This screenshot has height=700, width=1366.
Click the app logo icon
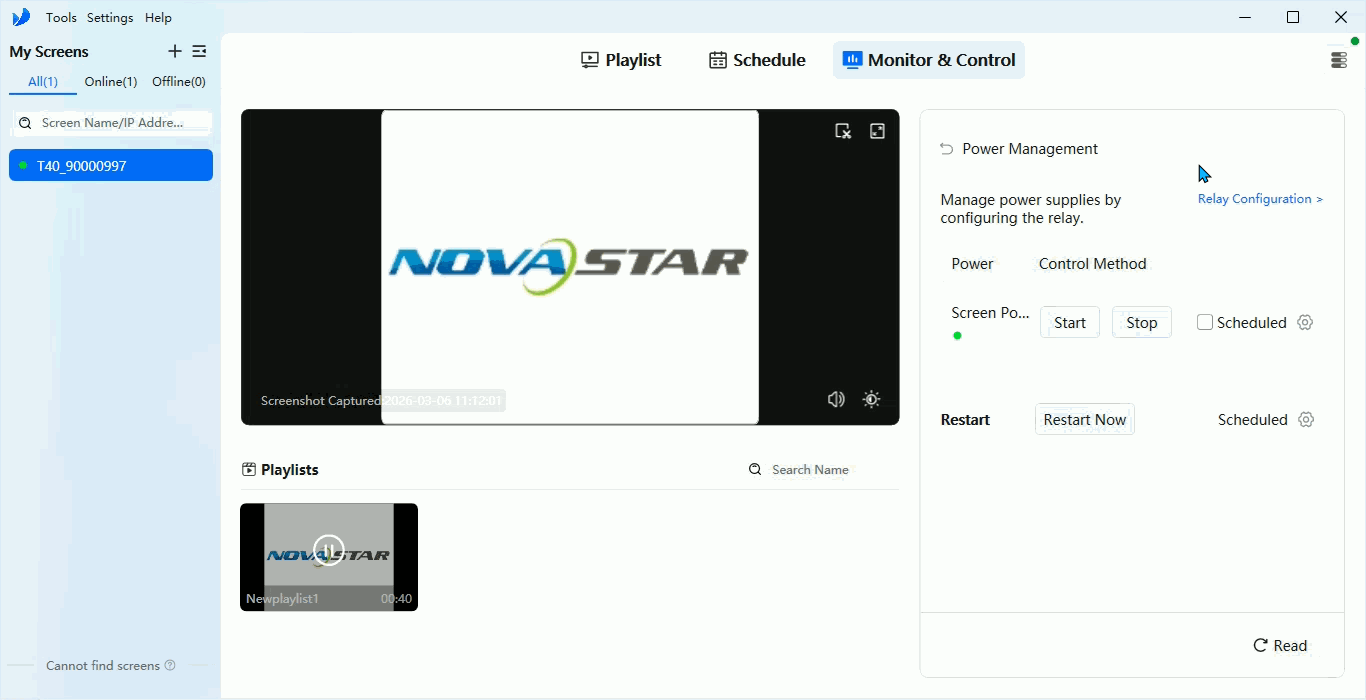[21, 17]
